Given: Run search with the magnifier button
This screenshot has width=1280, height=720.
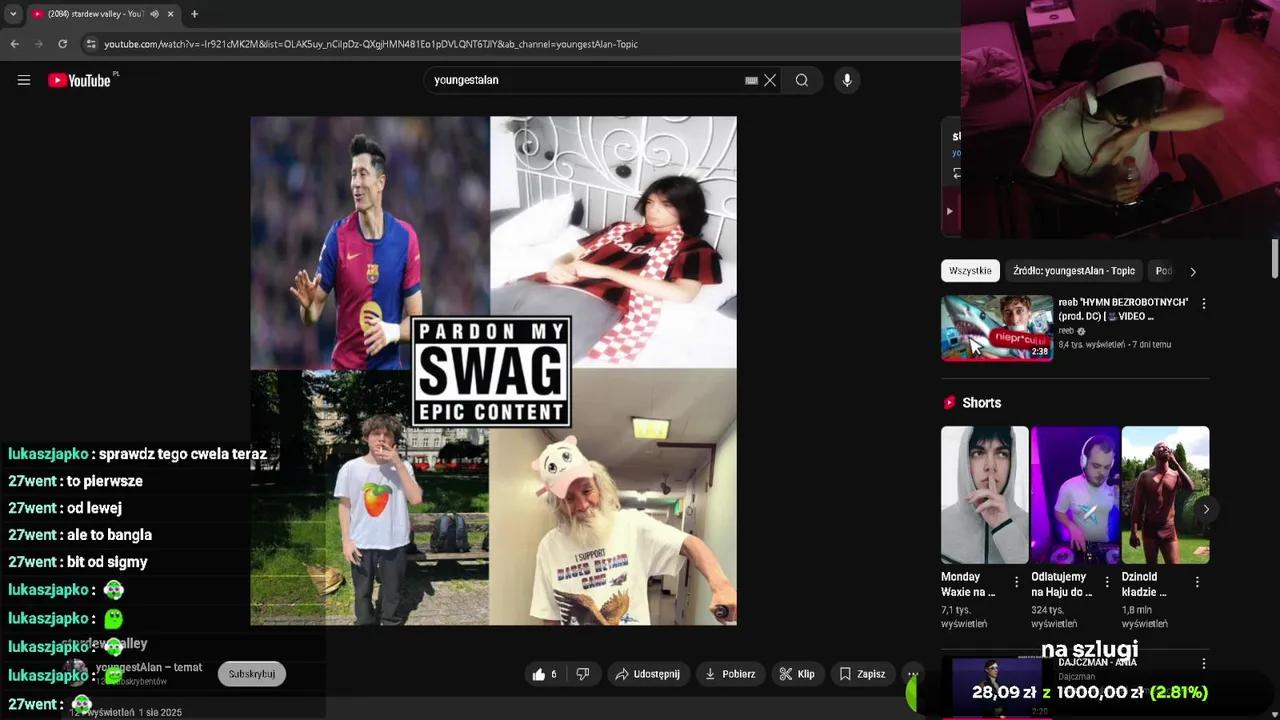Looking at the screenshot, I should 802,80.
